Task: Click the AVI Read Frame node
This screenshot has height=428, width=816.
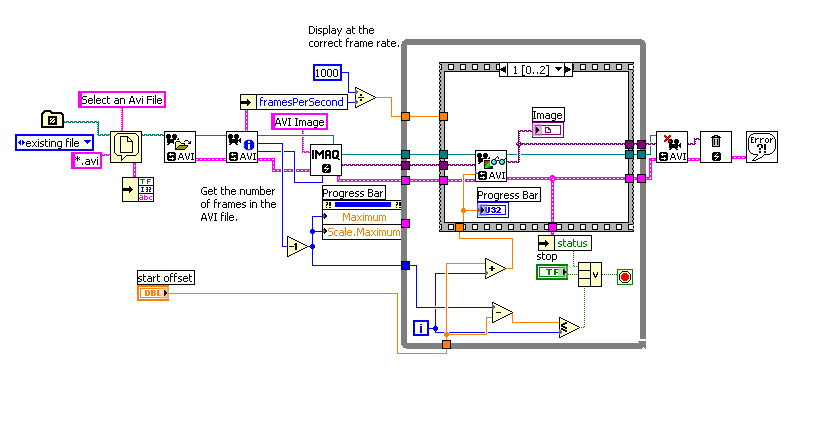Action: [x=491, y=166]
